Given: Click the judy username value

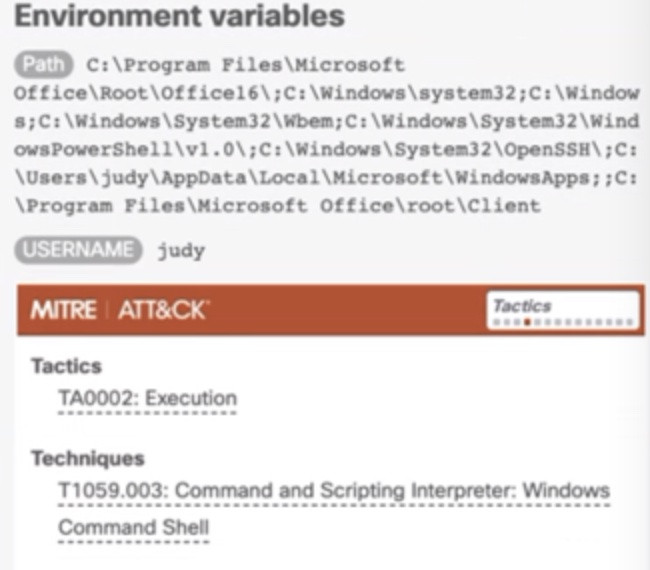Looking at the screenshot, I should [181, 251].
